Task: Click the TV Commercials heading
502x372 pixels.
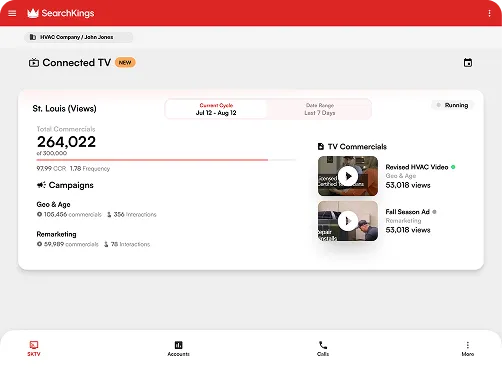Action: [357, 147]
